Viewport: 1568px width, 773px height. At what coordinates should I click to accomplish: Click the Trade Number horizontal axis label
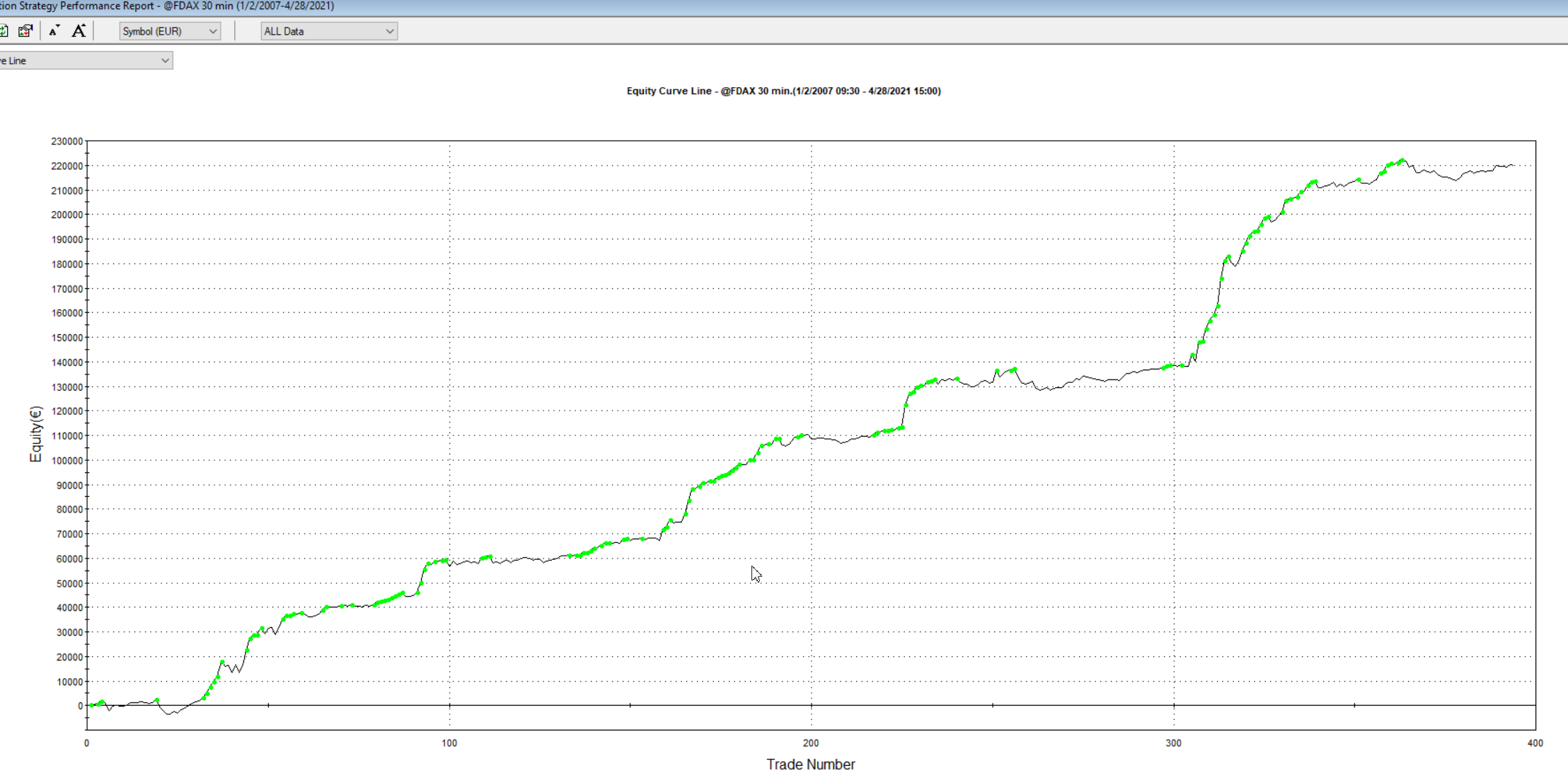pyautogui.click(x=810, y=764)
